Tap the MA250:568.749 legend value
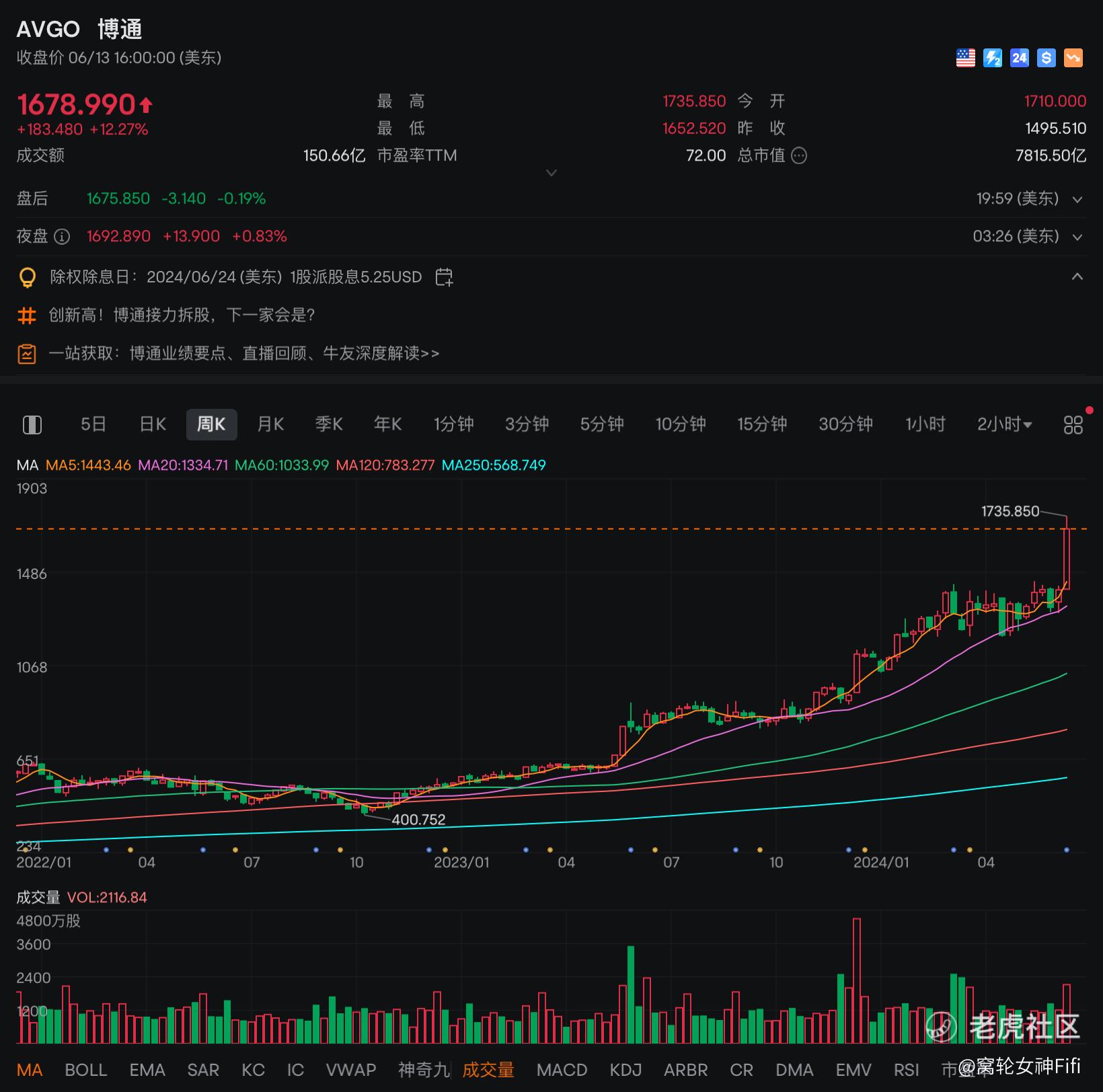The image size is (1103, 1092). 494,465
